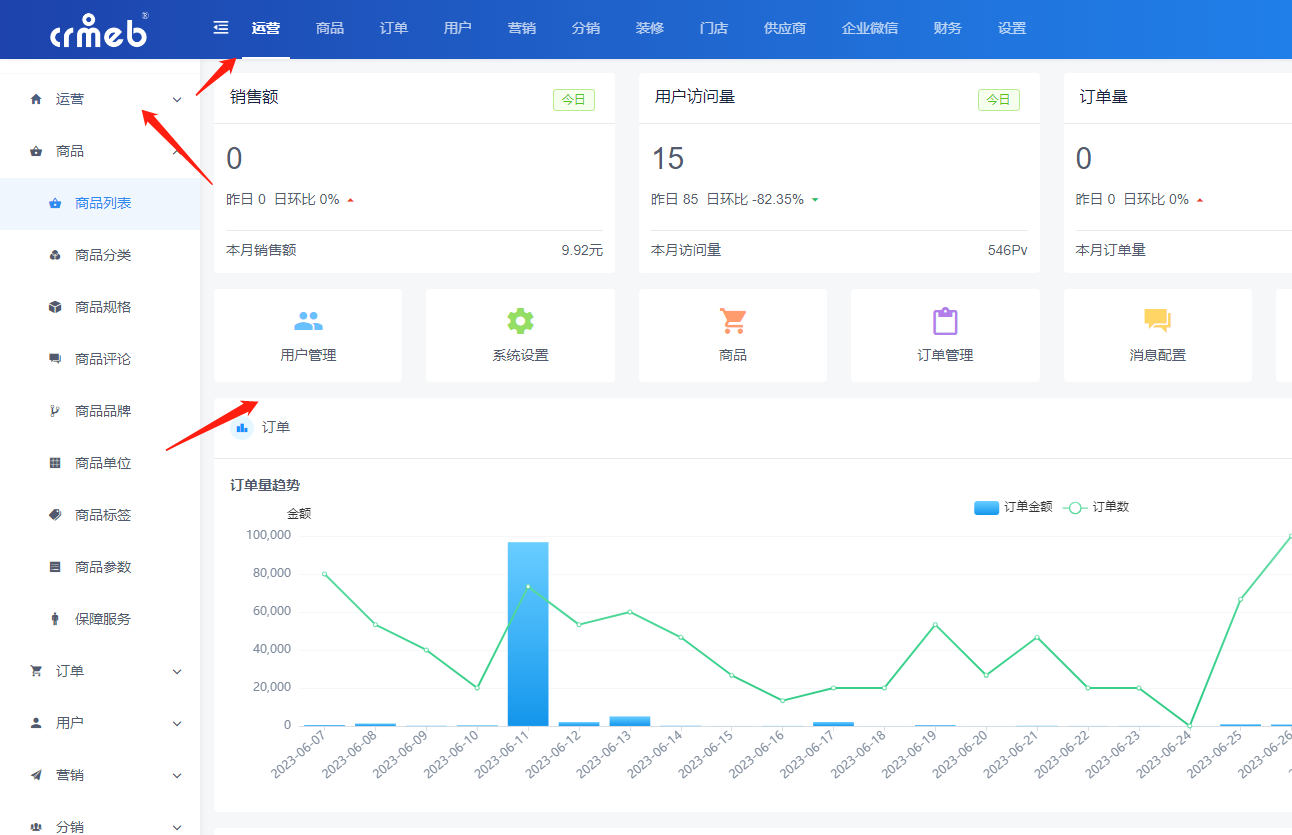Open 订单管理 shortcut with clipboard icon
The height and width of the screenshot is (835, 1292).
point(945,336)
